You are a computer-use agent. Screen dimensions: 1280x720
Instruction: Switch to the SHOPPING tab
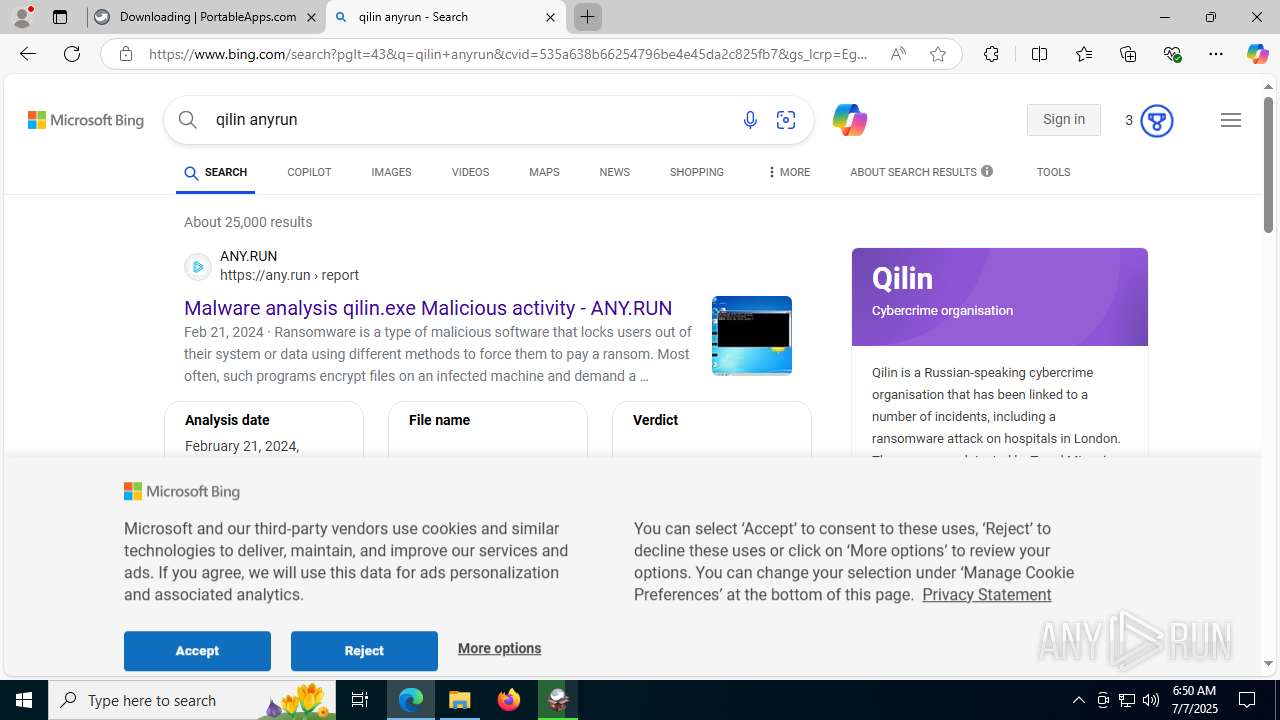pos(697,172)
